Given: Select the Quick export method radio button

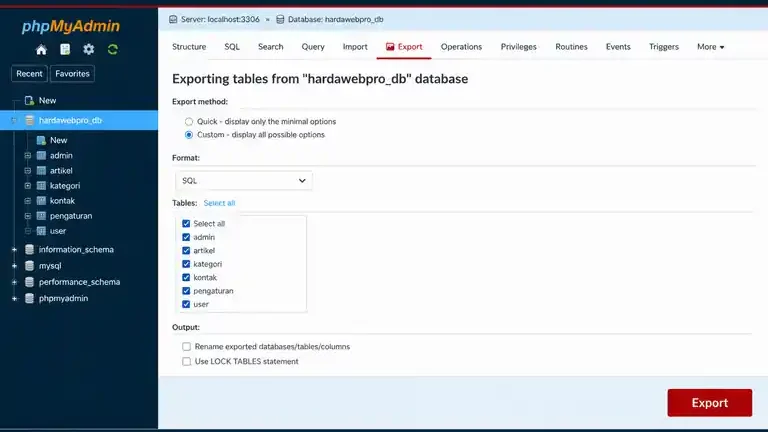Looking at the screenshot, I should coord(189,121).
